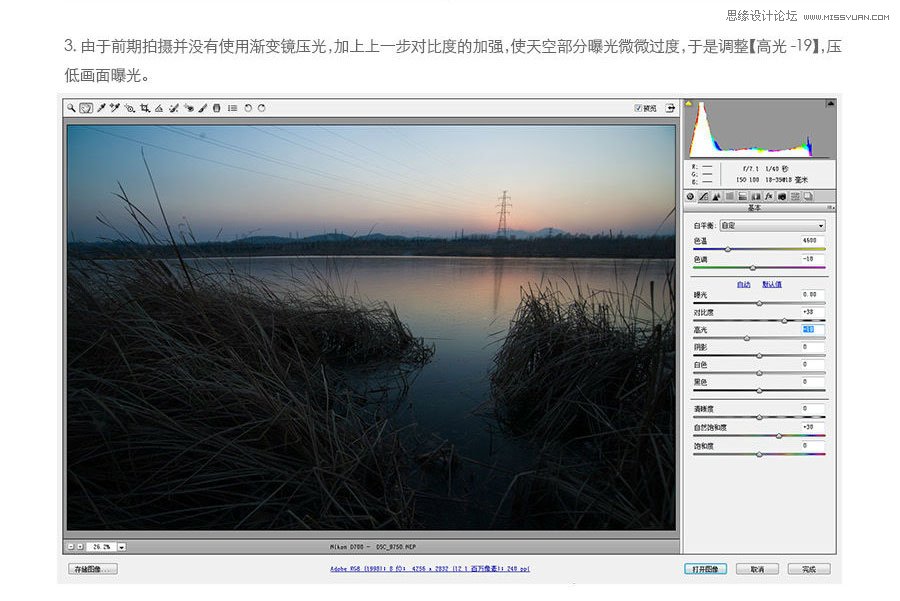Open the Basic panel flyout menu

click(831, 208)
